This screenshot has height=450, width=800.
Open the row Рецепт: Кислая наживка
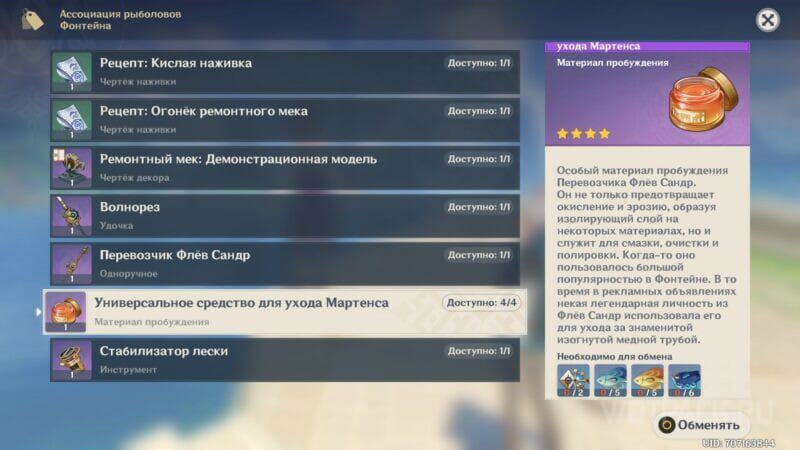(285, 72)
